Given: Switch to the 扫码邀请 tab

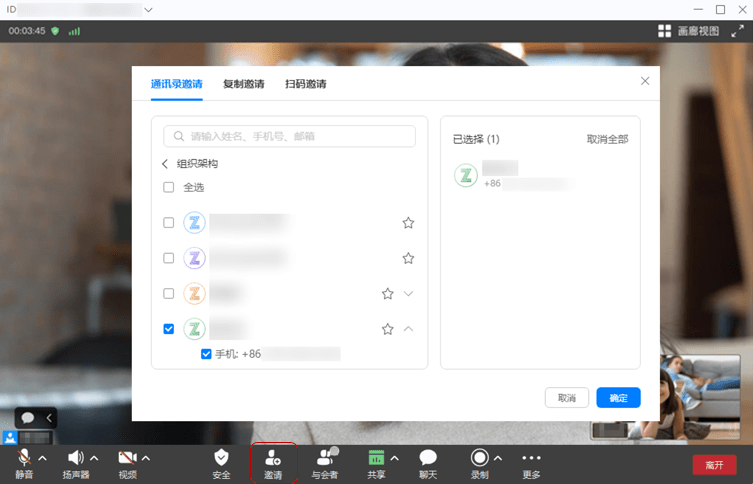Looking at the screenshot, I should (305, 84).
